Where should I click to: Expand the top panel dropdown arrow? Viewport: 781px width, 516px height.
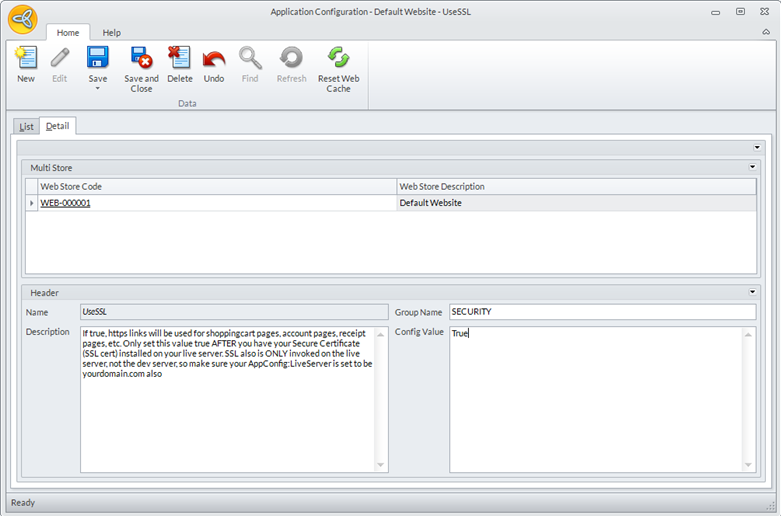(x=757, y=147)
